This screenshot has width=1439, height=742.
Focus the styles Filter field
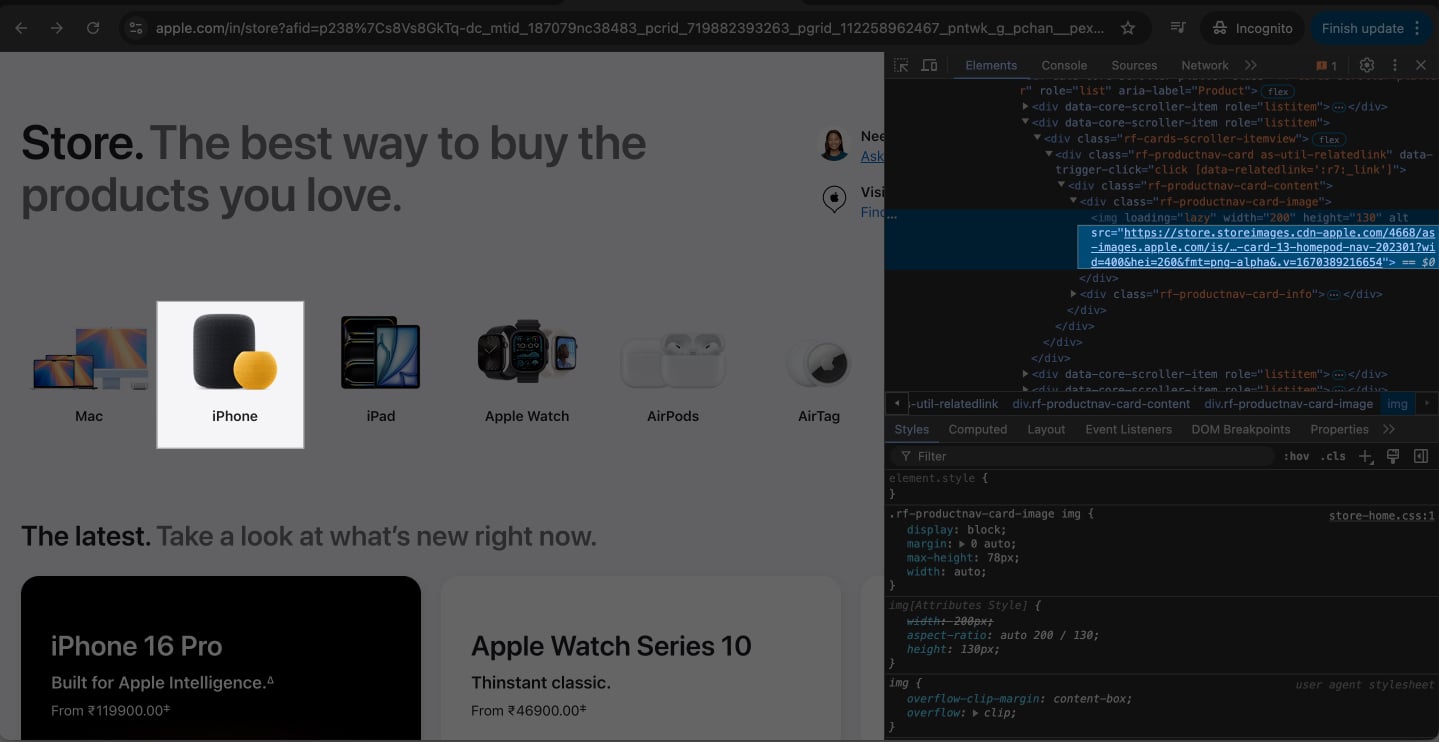[1084, 456]
